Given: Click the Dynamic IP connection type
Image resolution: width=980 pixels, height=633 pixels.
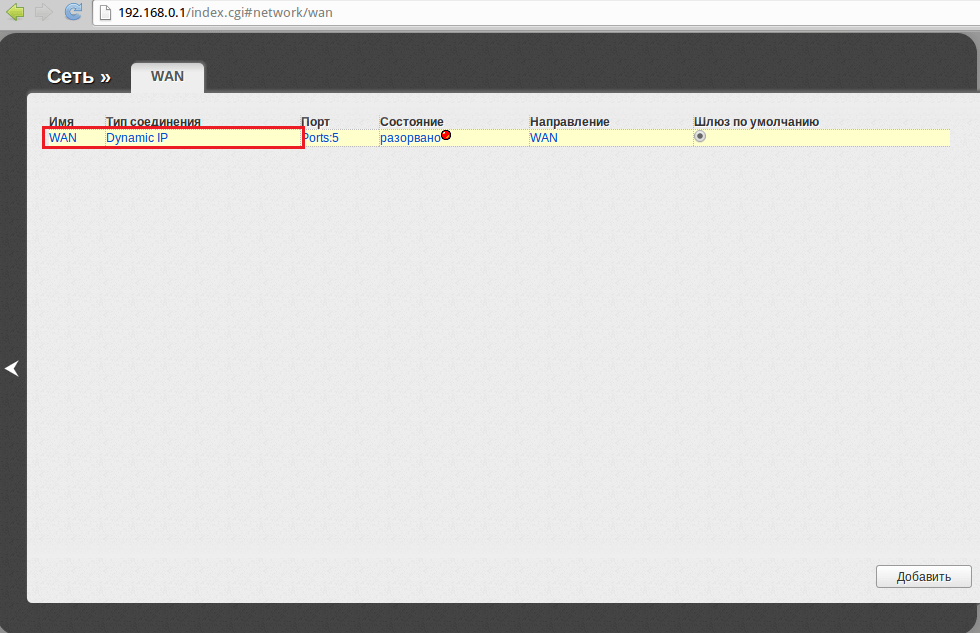Looking at the screenshot, I should (x=137, y=138).
